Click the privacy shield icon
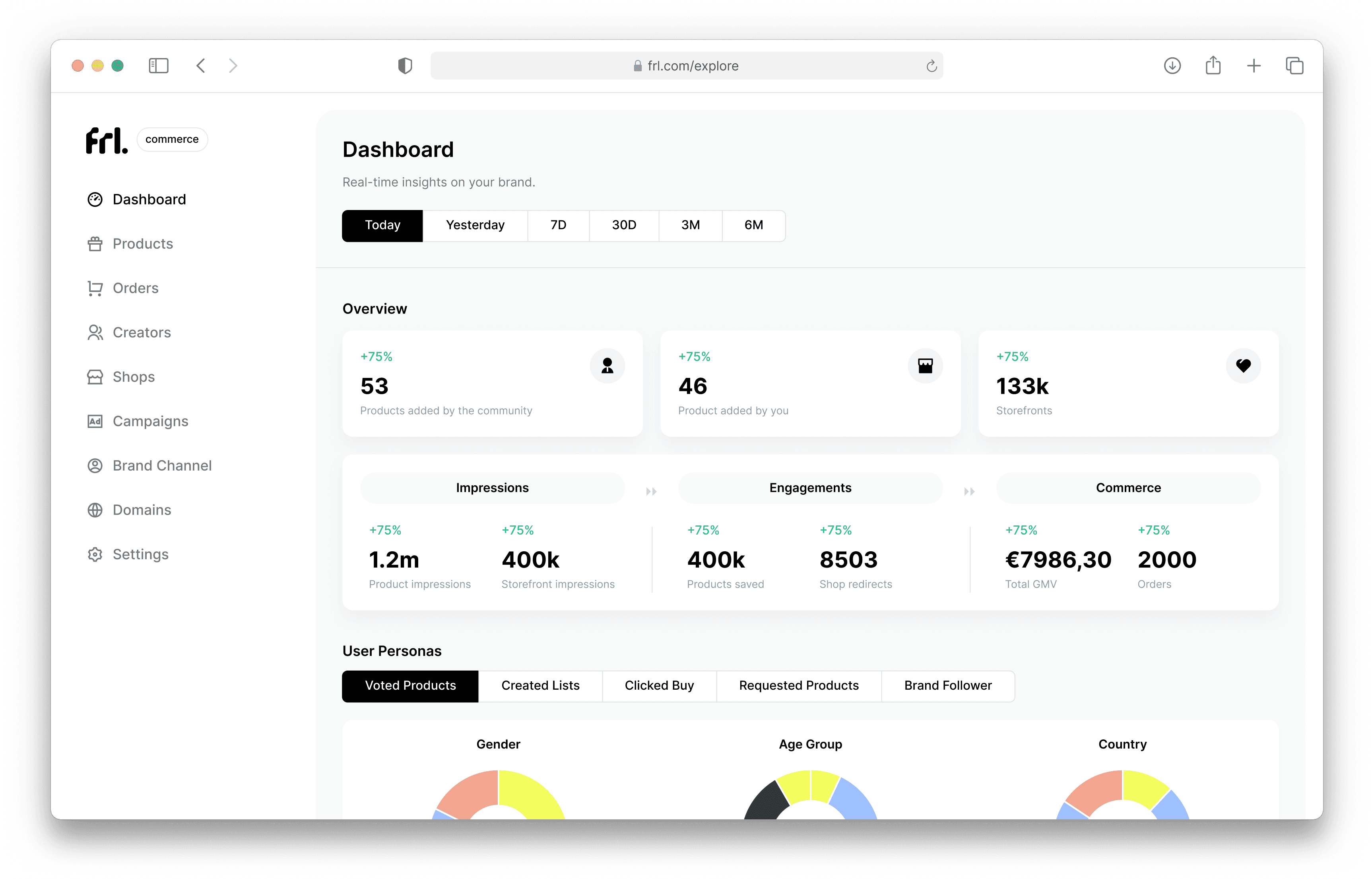The width and height of the screenshot is (1372, 879). (405, 66)
